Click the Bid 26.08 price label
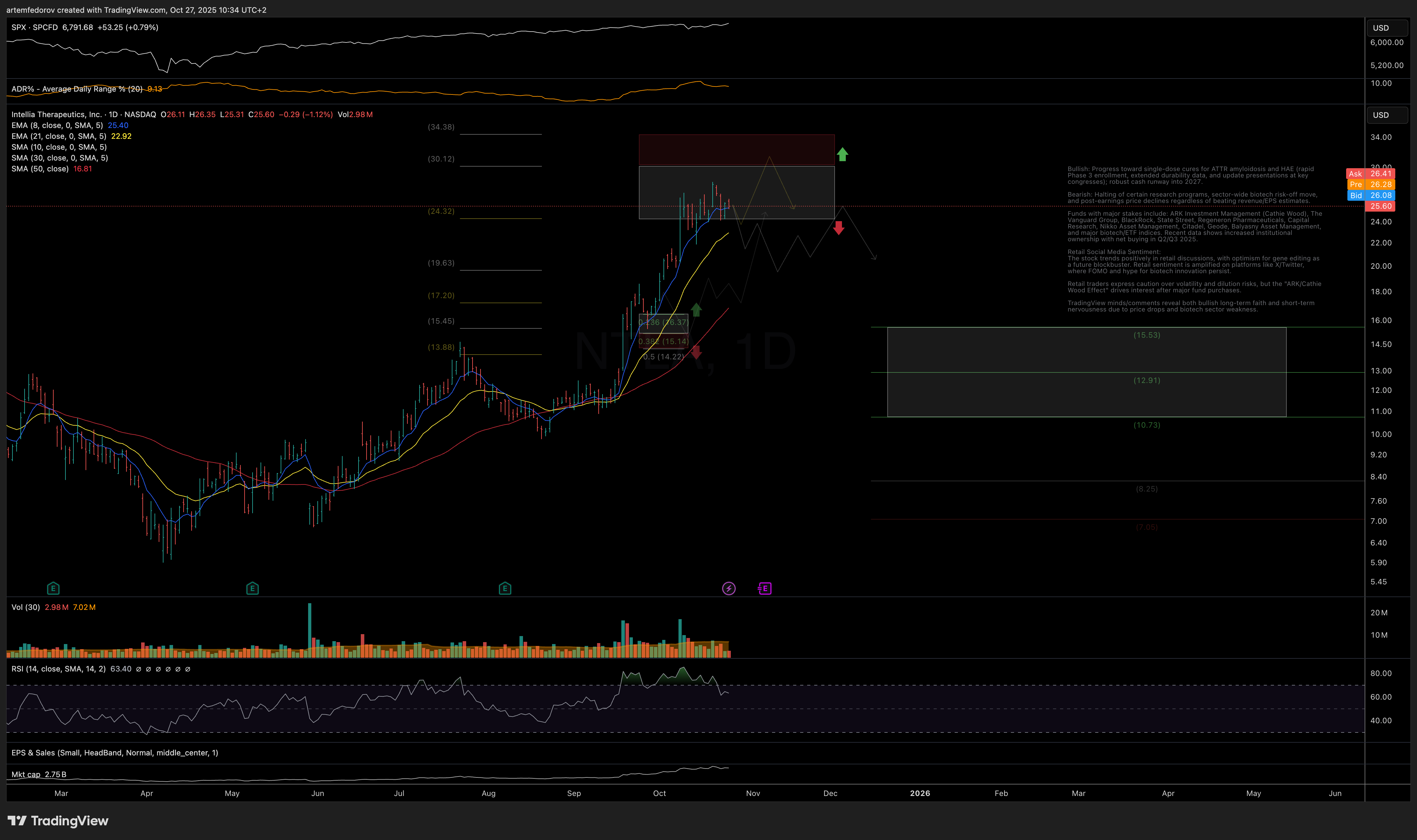Image resolution: width=1417 pixels, height=840 pixels. (x=1371, y=195)
